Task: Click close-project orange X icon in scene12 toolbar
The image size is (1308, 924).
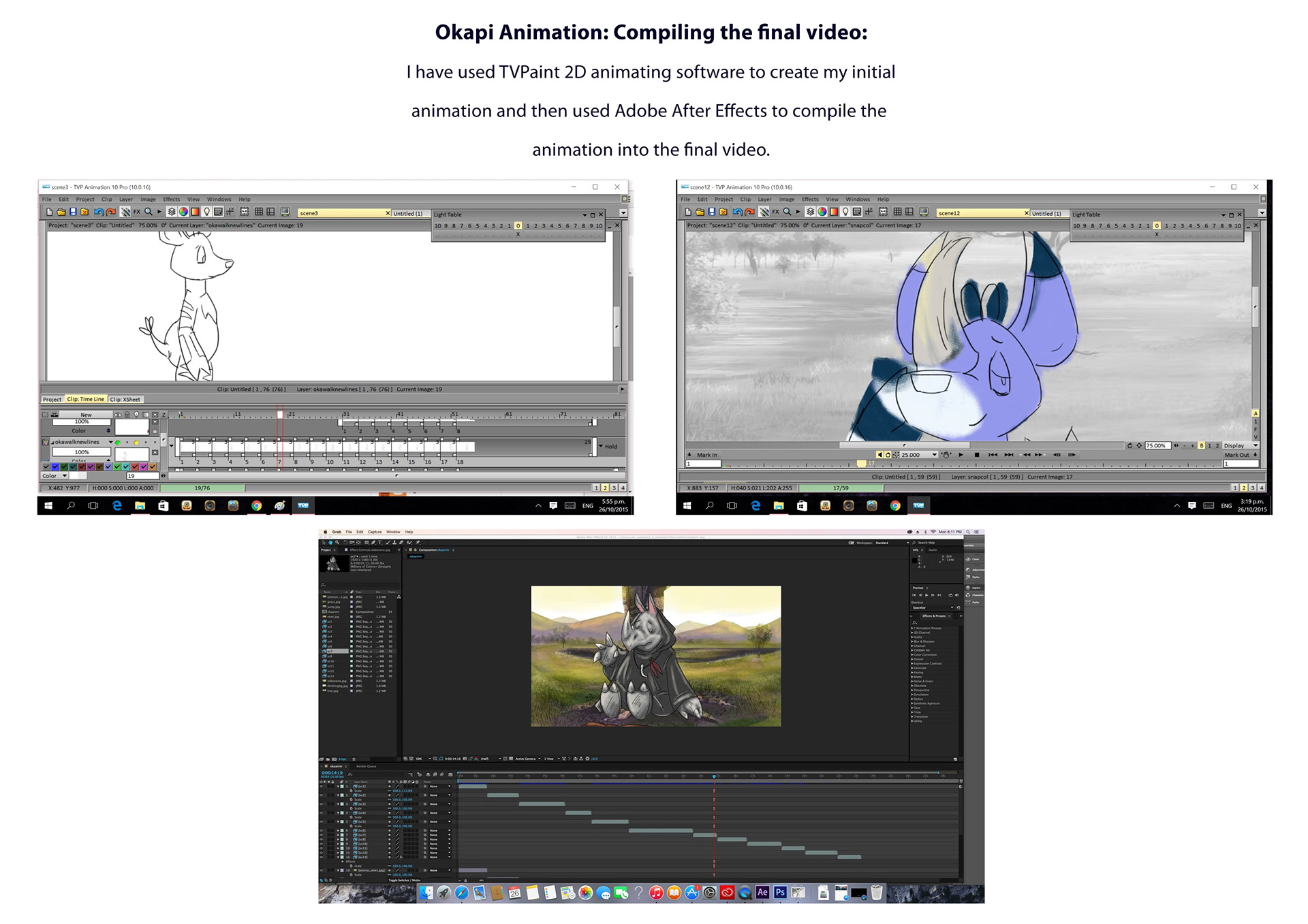Action: 723,212
